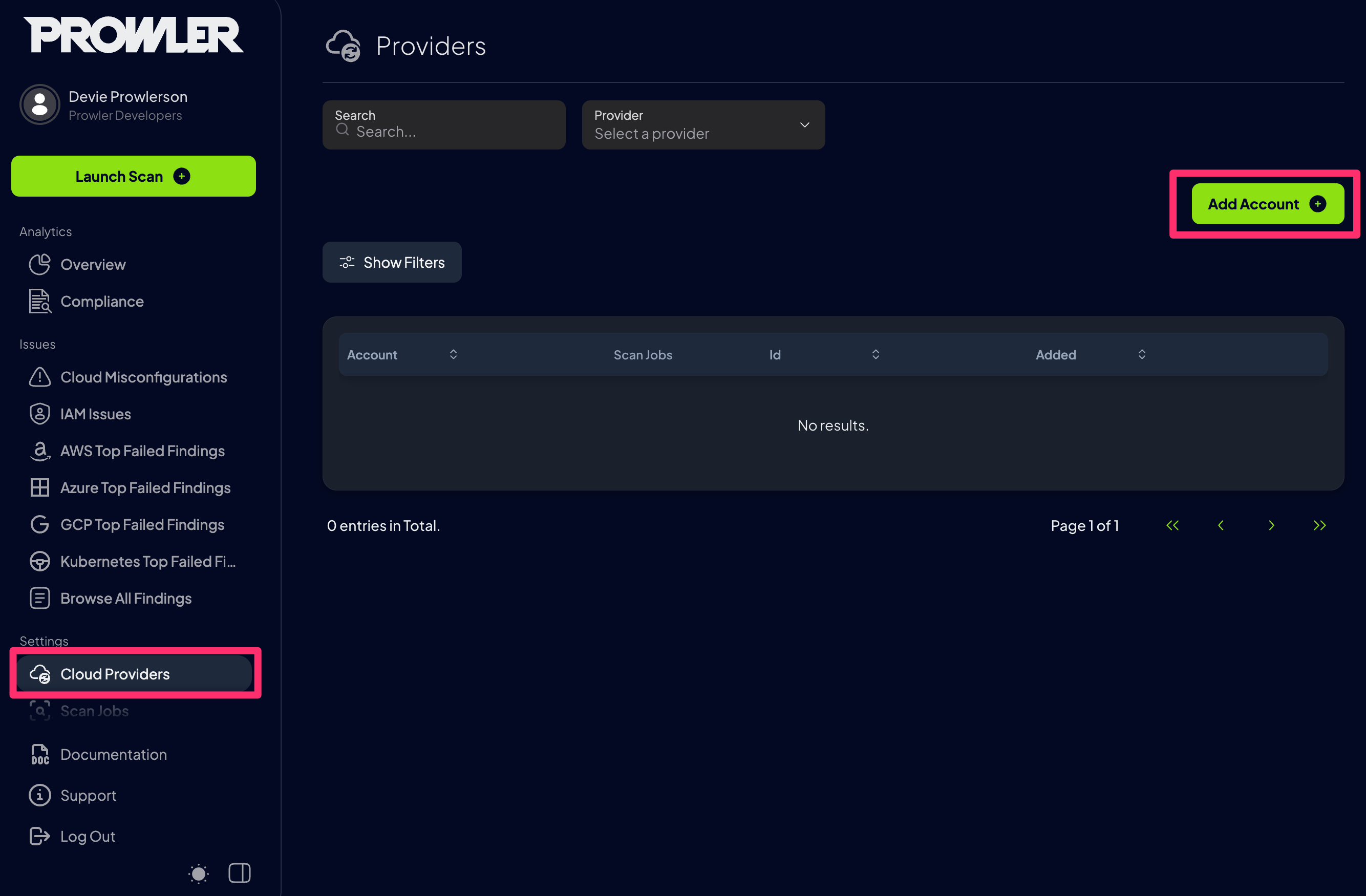Open Kubernetes Top Failed Findings
Image resolution: width=1366 pixels, height=896 pixels.
pos(148,561)
